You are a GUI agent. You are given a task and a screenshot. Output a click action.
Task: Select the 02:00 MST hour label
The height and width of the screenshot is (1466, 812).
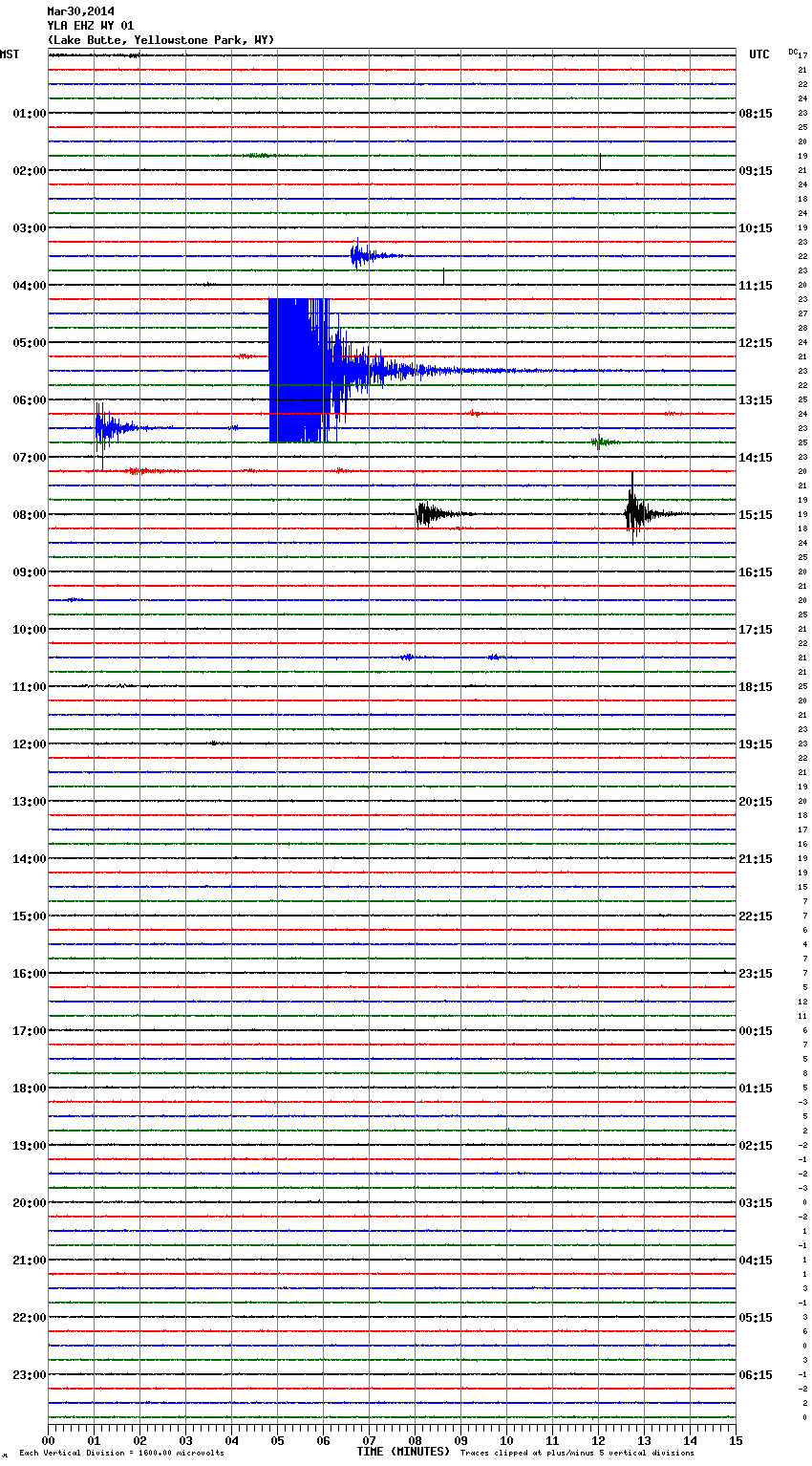tap(30, 171)
